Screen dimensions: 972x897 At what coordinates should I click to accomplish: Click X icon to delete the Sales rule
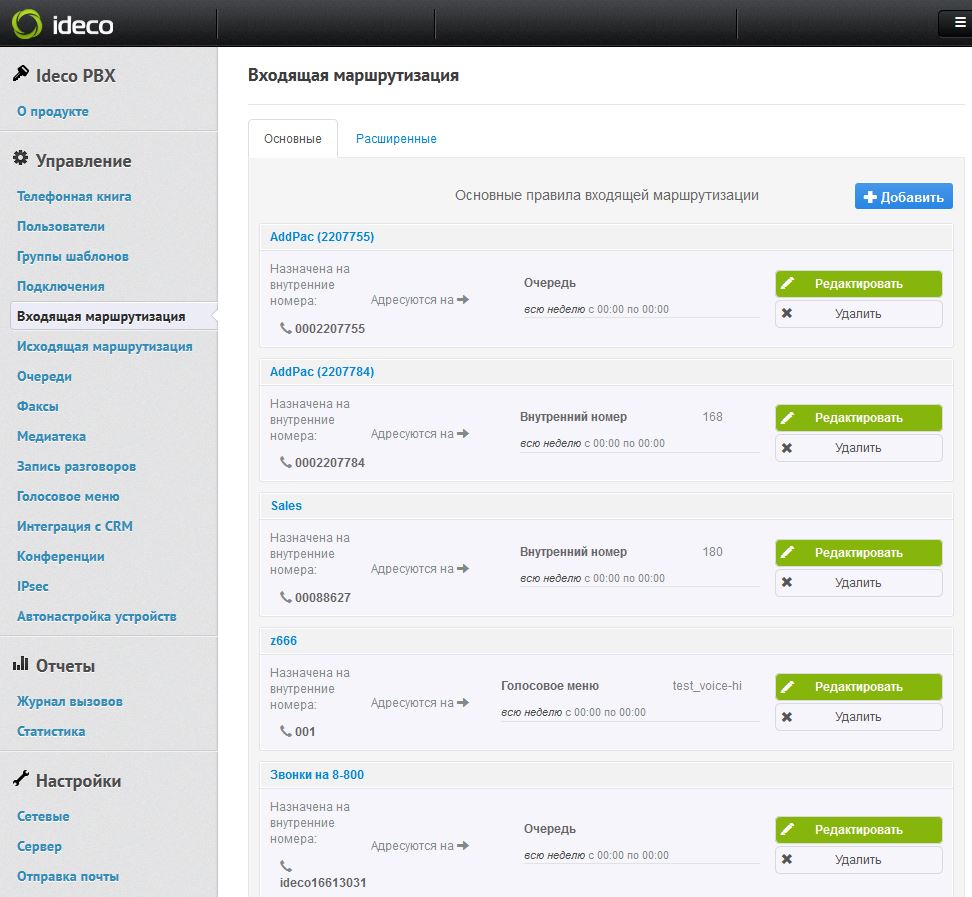787,582
